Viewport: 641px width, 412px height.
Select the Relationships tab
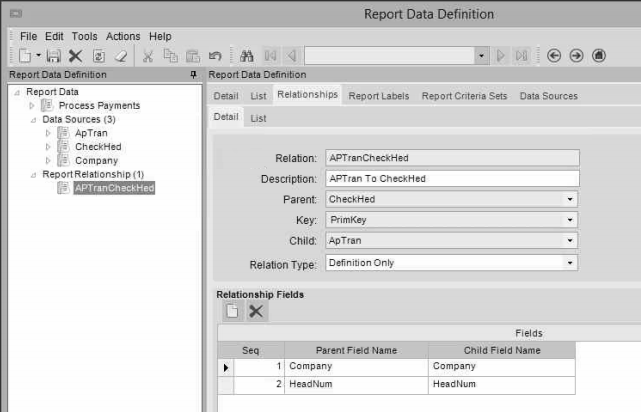tap(307, 94)
